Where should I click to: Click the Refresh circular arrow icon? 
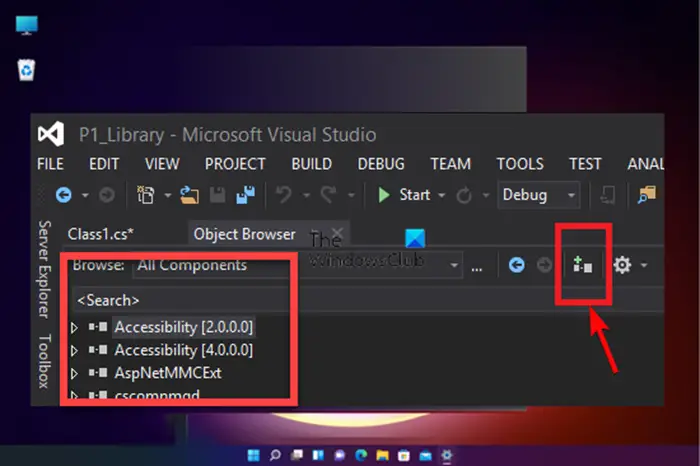(x=464, y=195)
